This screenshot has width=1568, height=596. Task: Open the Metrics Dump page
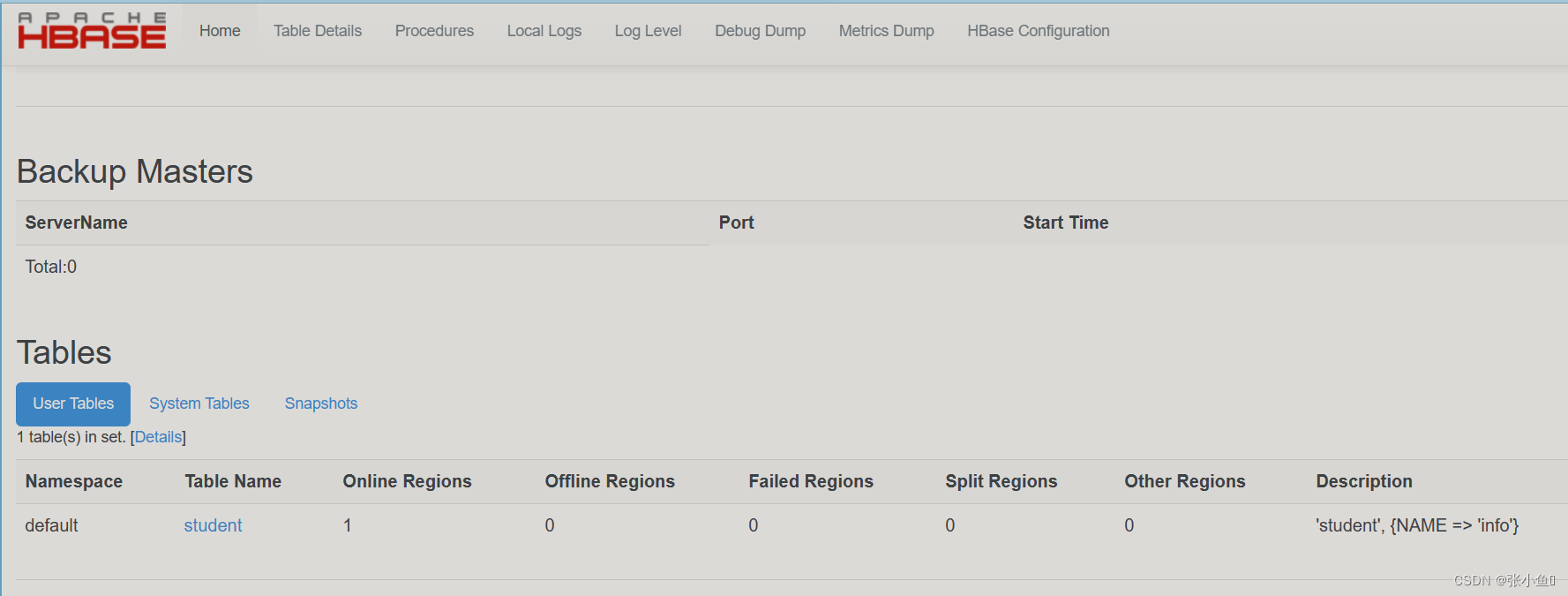[x=886, y=30]
